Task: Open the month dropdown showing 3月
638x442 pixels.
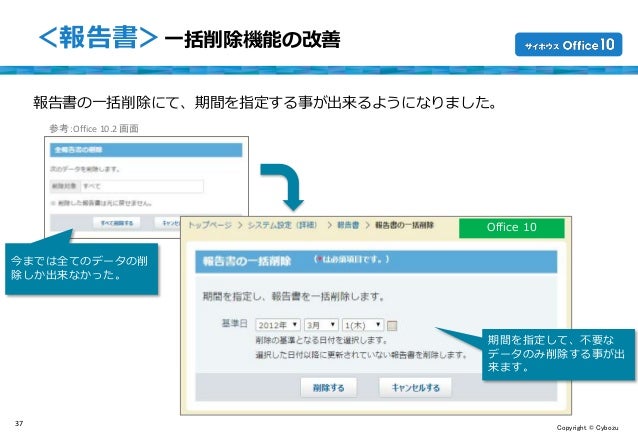Action: [321, 325]
